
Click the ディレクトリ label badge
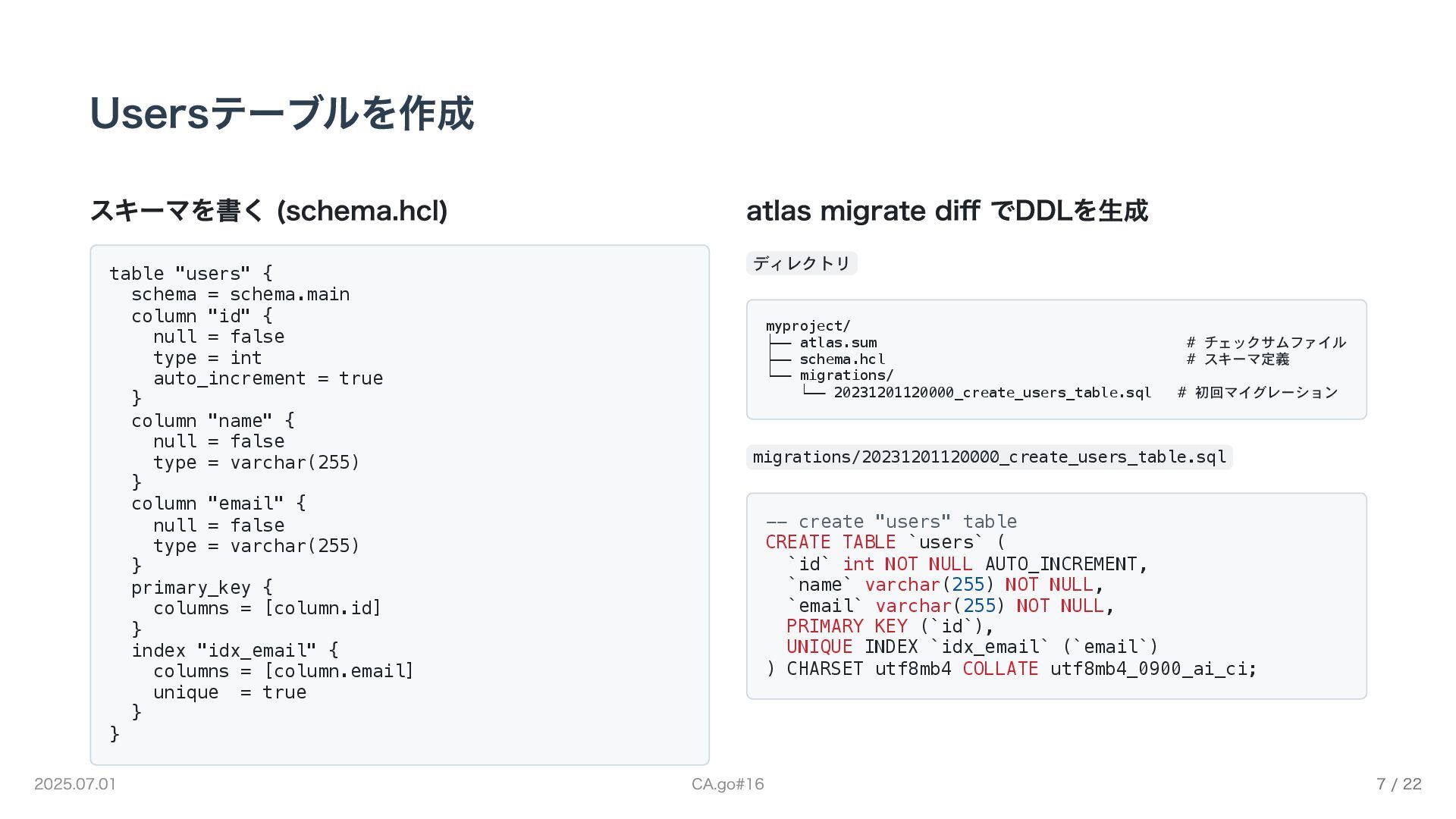pyautogui.click(x=802, y=263)
